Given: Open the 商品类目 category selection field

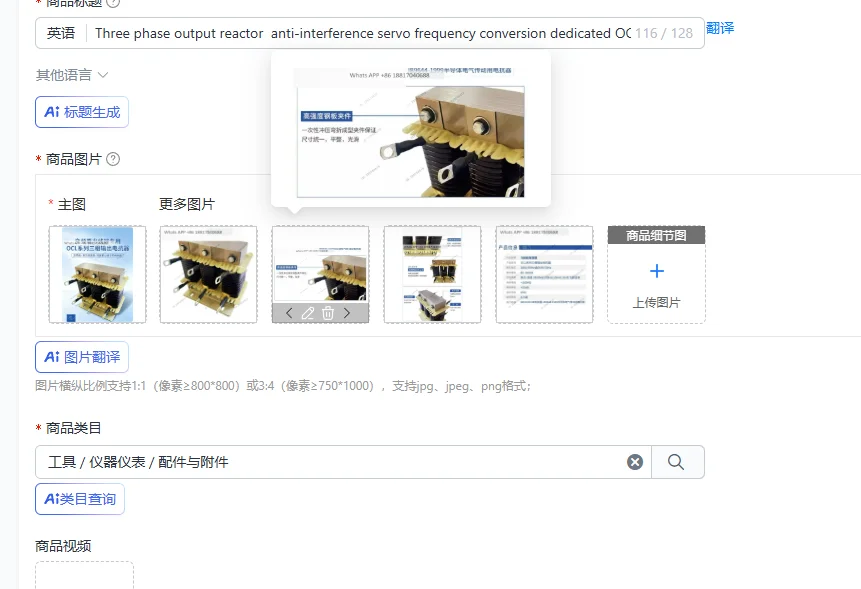Looking at the screenshot, I should 343,462.
